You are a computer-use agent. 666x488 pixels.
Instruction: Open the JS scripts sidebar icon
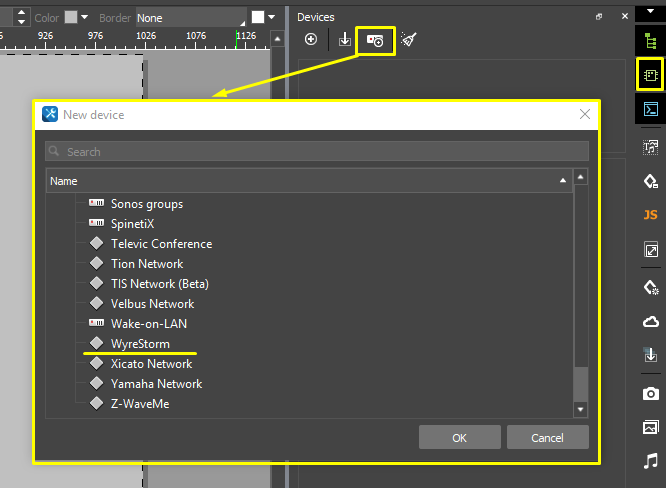pyautogui.click(x=651, y=214)
